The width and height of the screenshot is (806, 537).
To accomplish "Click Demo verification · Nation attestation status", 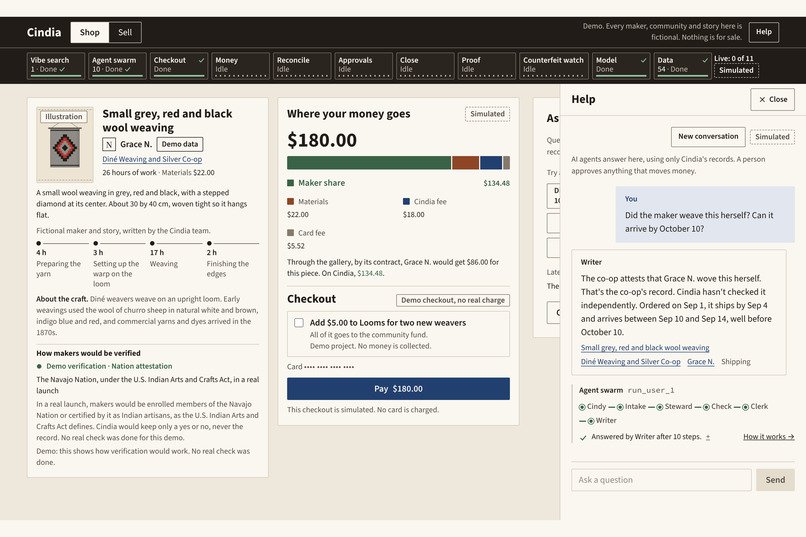I will tap(104, 366).
